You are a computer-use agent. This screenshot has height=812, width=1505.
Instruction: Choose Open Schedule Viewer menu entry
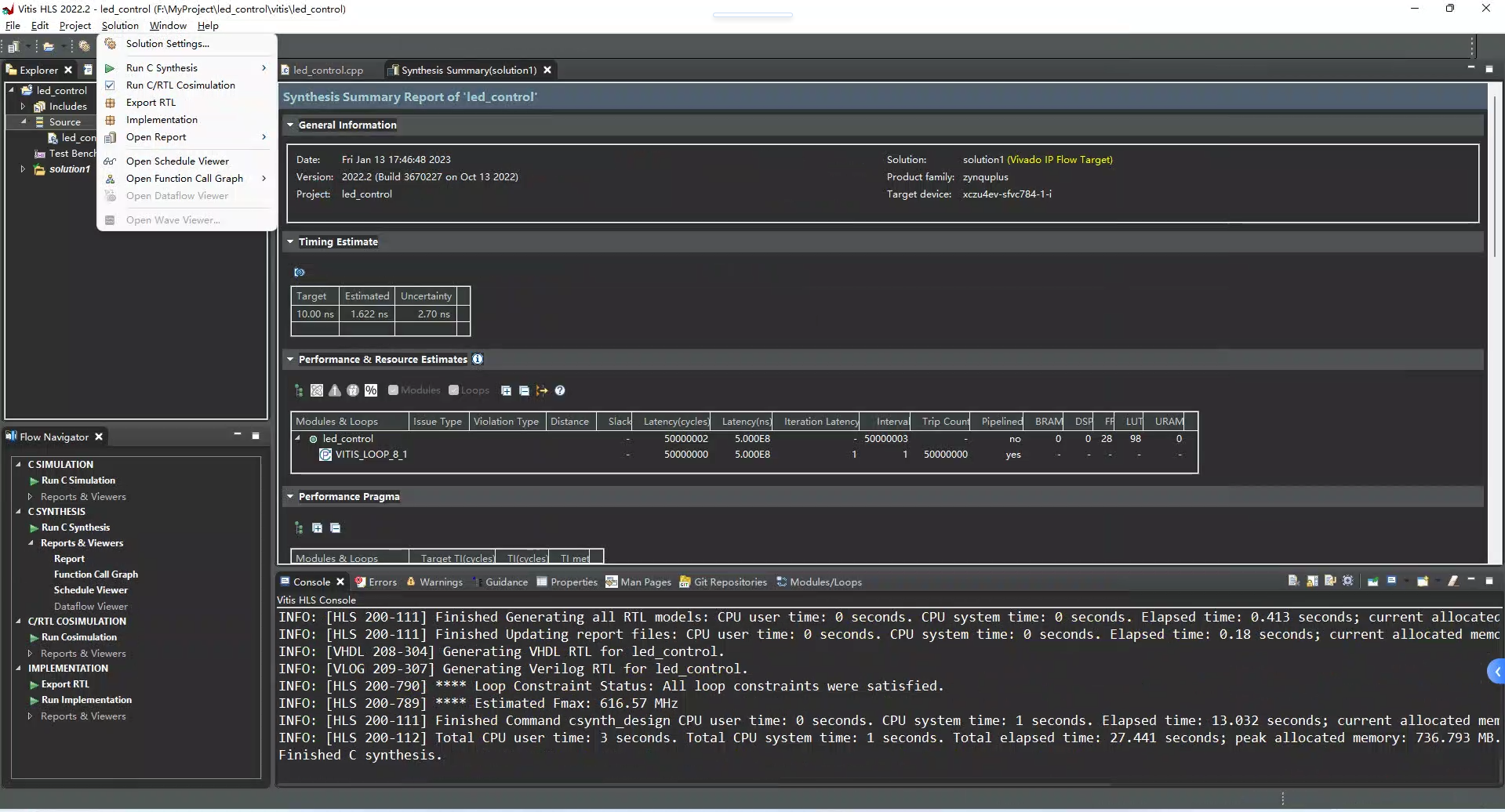186,161
